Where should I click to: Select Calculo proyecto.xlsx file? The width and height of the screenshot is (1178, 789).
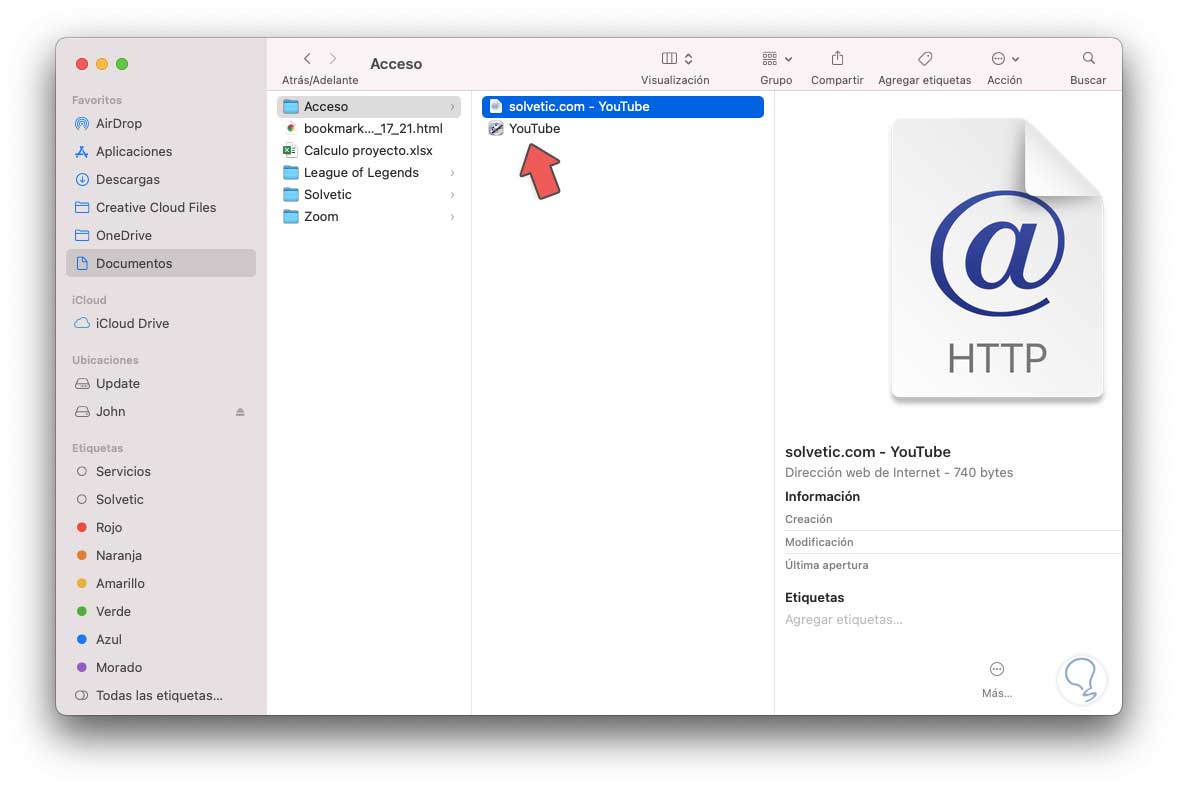[369, 150]
